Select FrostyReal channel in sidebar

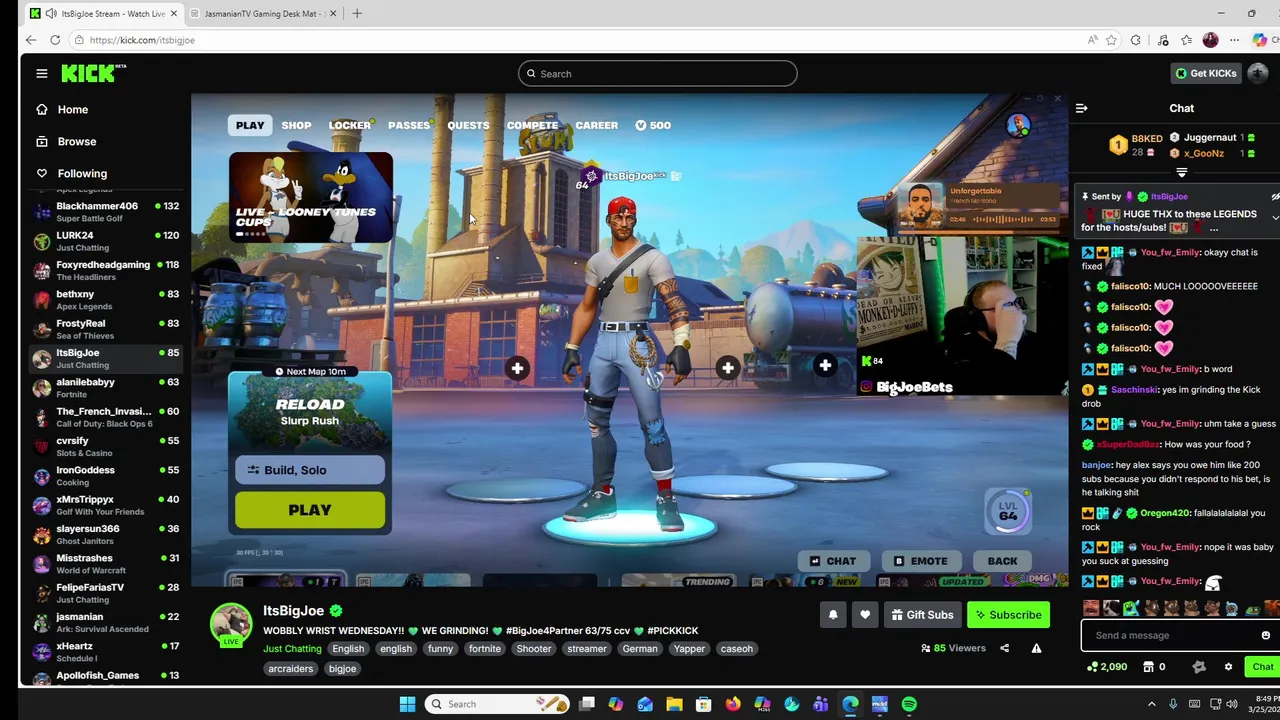coord(106,329)
